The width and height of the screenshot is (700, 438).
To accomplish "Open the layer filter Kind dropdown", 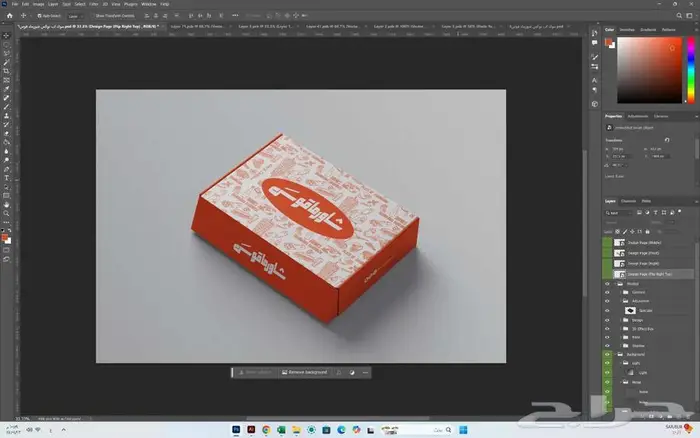I will pyautogui.click(x=620, y=213).
